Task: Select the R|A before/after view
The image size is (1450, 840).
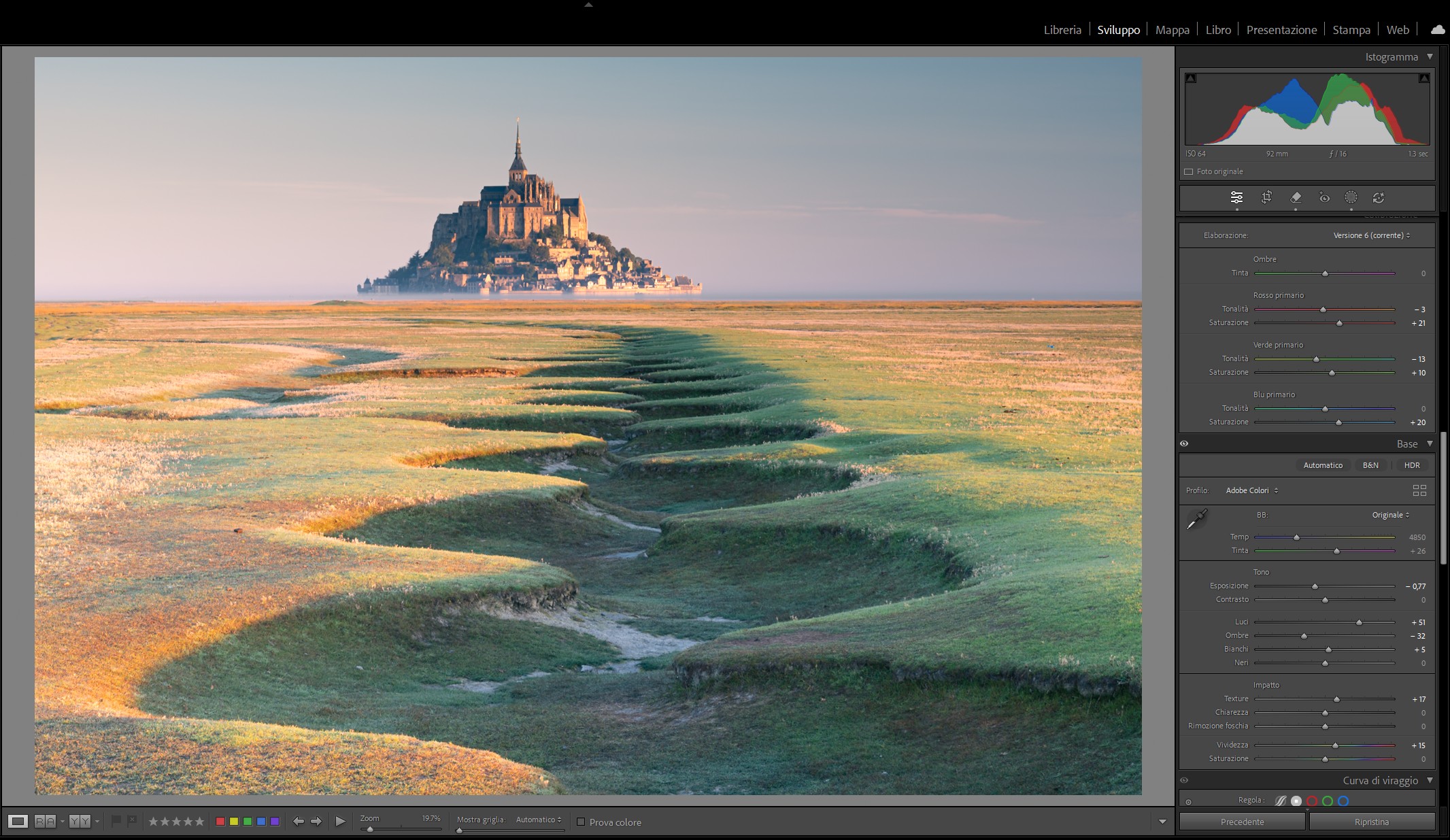Action: pos(45,822)
